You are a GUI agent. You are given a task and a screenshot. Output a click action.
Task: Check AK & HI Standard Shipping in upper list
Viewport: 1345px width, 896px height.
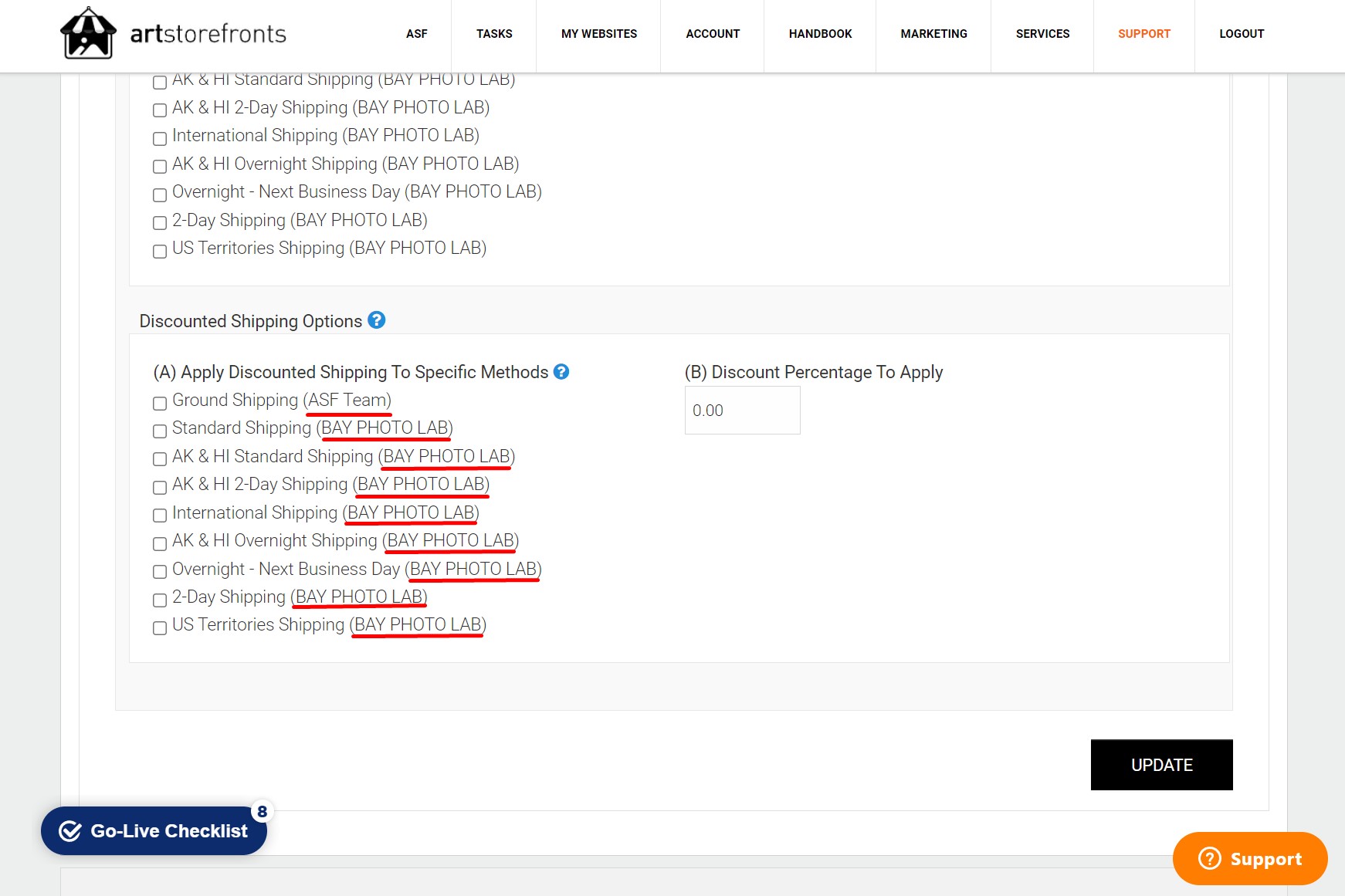click(160, 82)
